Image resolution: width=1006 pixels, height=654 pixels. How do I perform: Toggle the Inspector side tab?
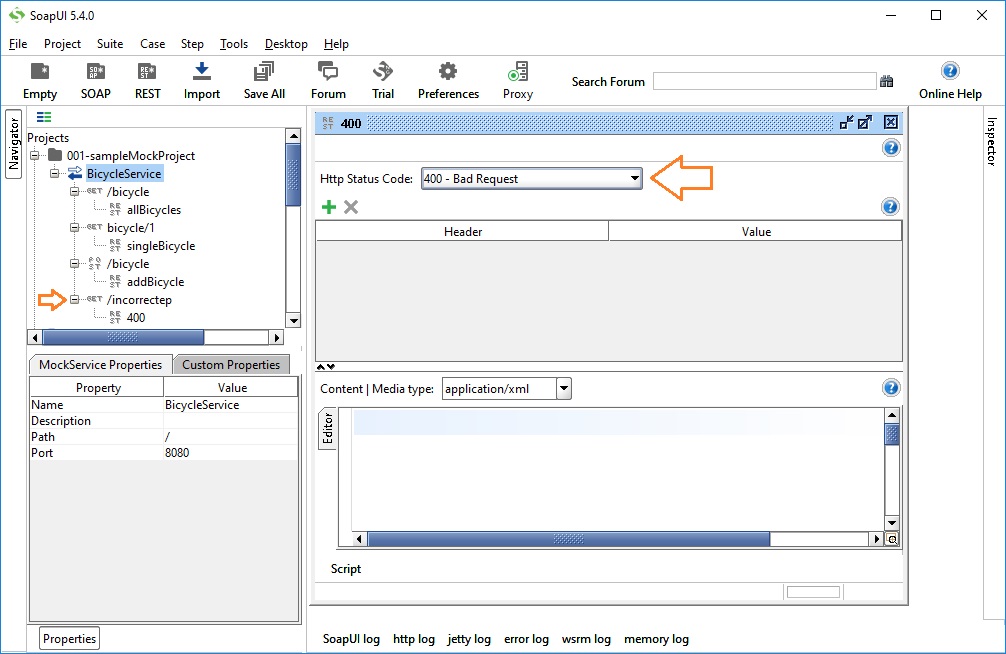pos(991,141)
